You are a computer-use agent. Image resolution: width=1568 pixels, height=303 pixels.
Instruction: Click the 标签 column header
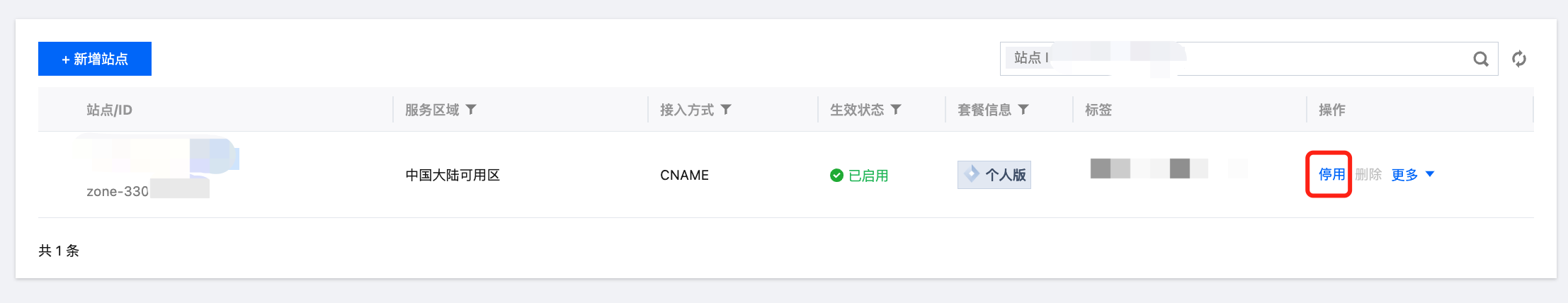(x=1098, y=110)
